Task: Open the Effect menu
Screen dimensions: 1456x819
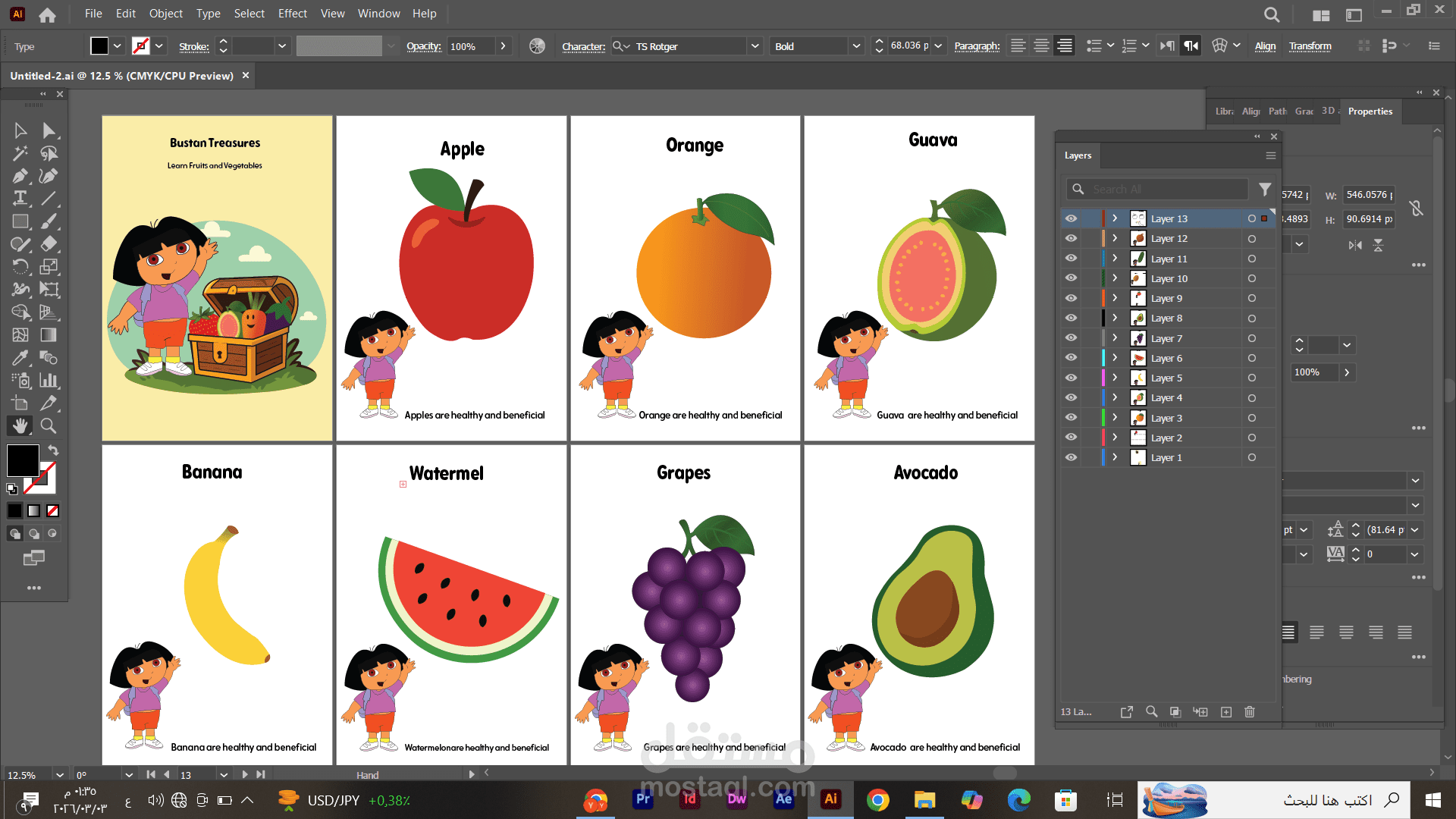Action: click(292, 14)
